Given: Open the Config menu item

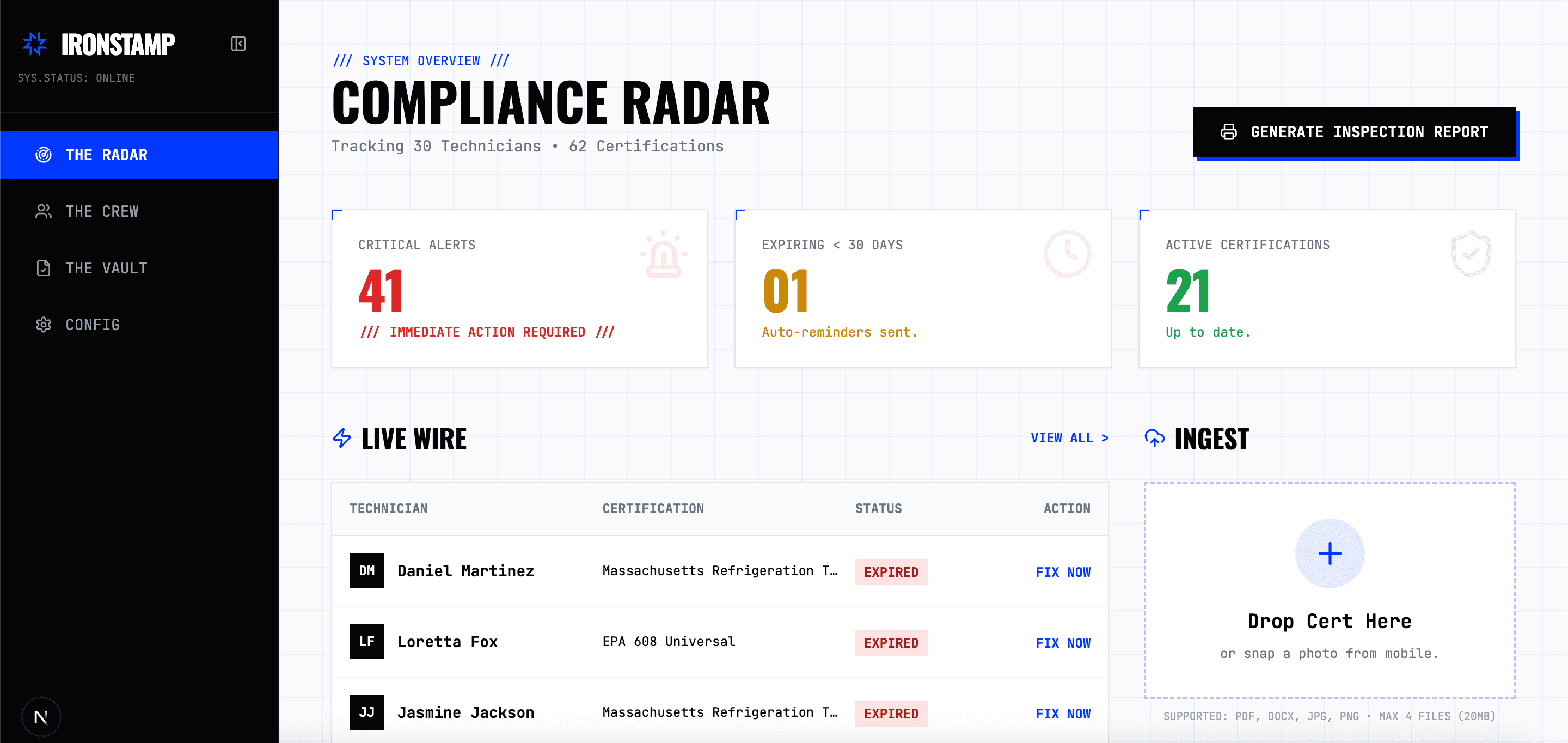Looking at the screenshot, I should pos(93,325).
